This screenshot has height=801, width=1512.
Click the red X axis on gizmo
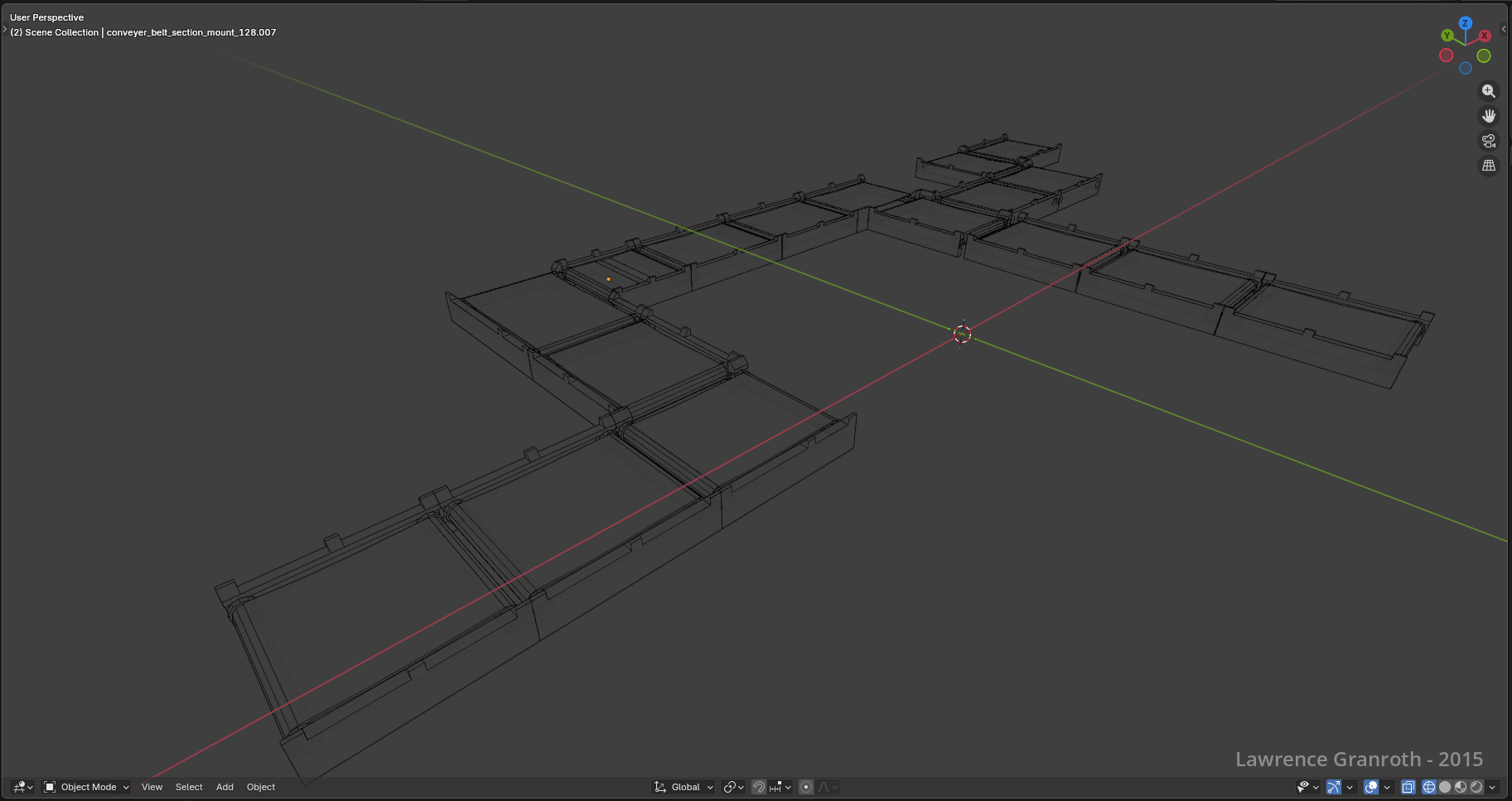pyautogui.click(x=1485, y=36)
